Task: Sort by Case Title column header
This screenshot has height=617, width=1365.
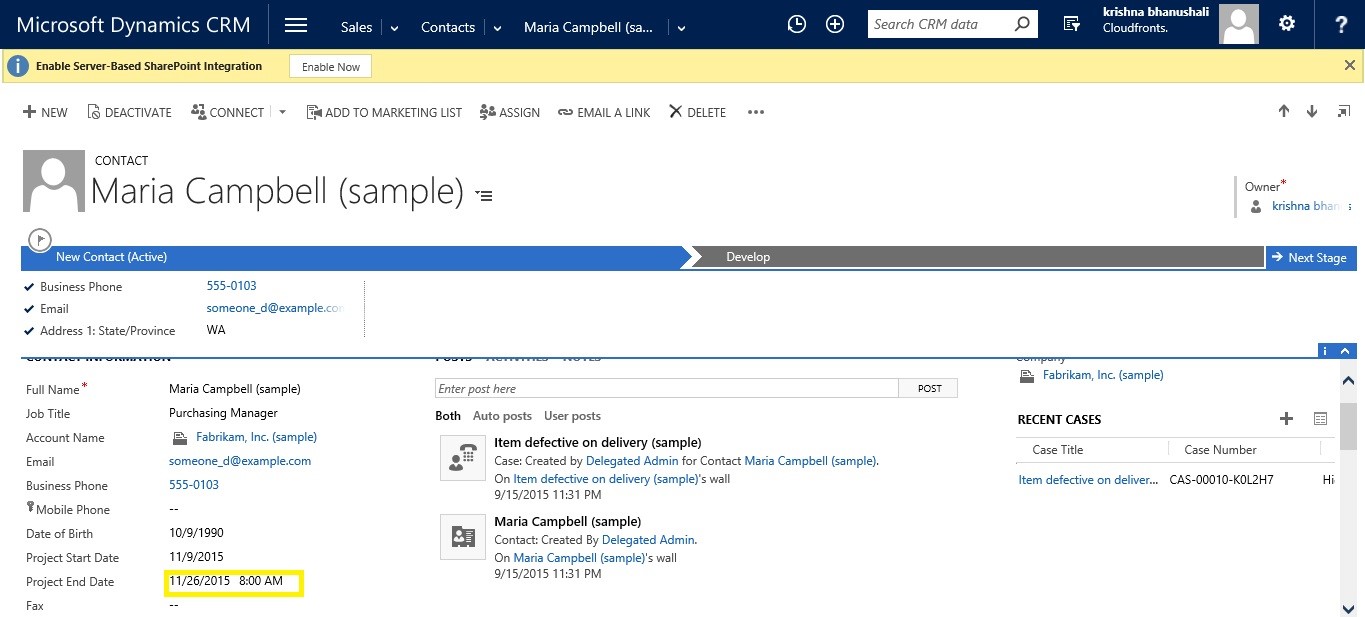Action: [1057, 450]
